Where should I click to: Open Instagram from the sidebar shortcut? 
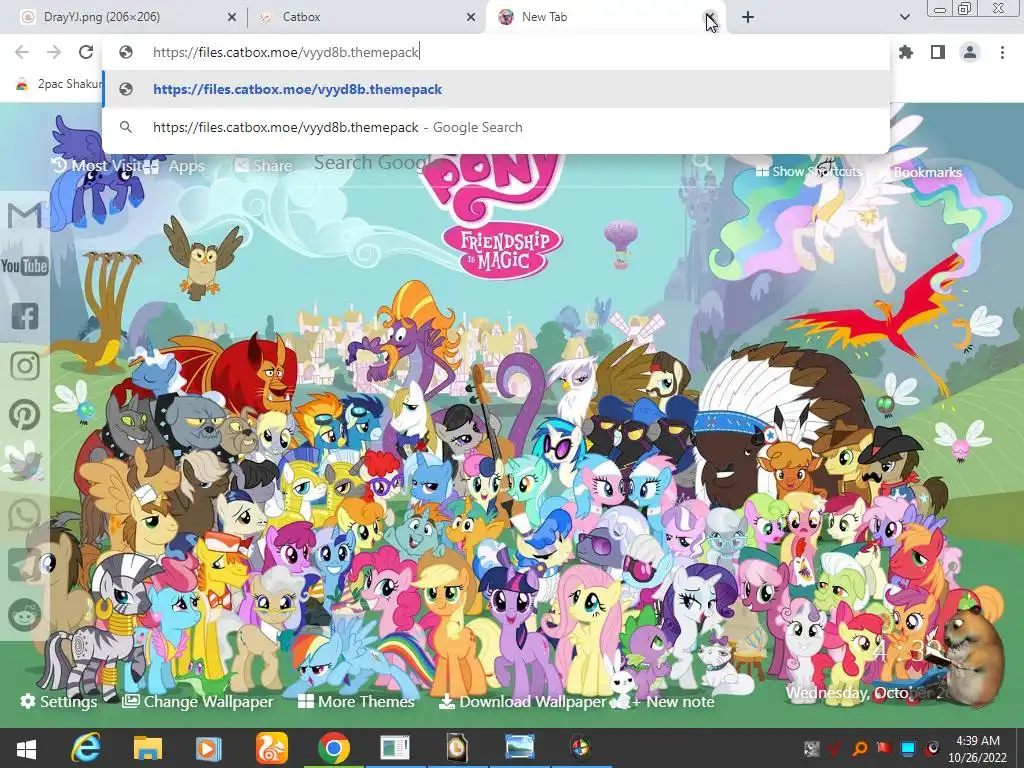click(x=25, y=366)
